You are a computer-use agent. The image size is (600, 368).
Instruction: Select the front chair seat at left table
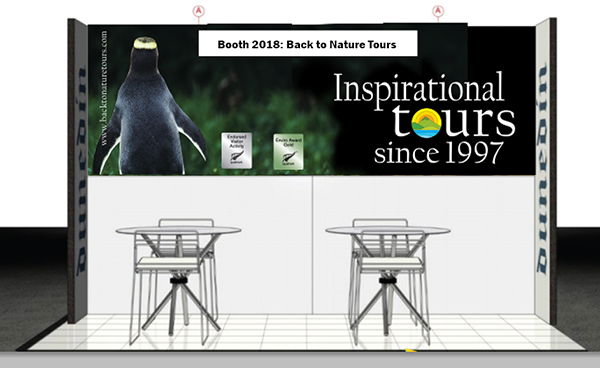pos(167,263)
